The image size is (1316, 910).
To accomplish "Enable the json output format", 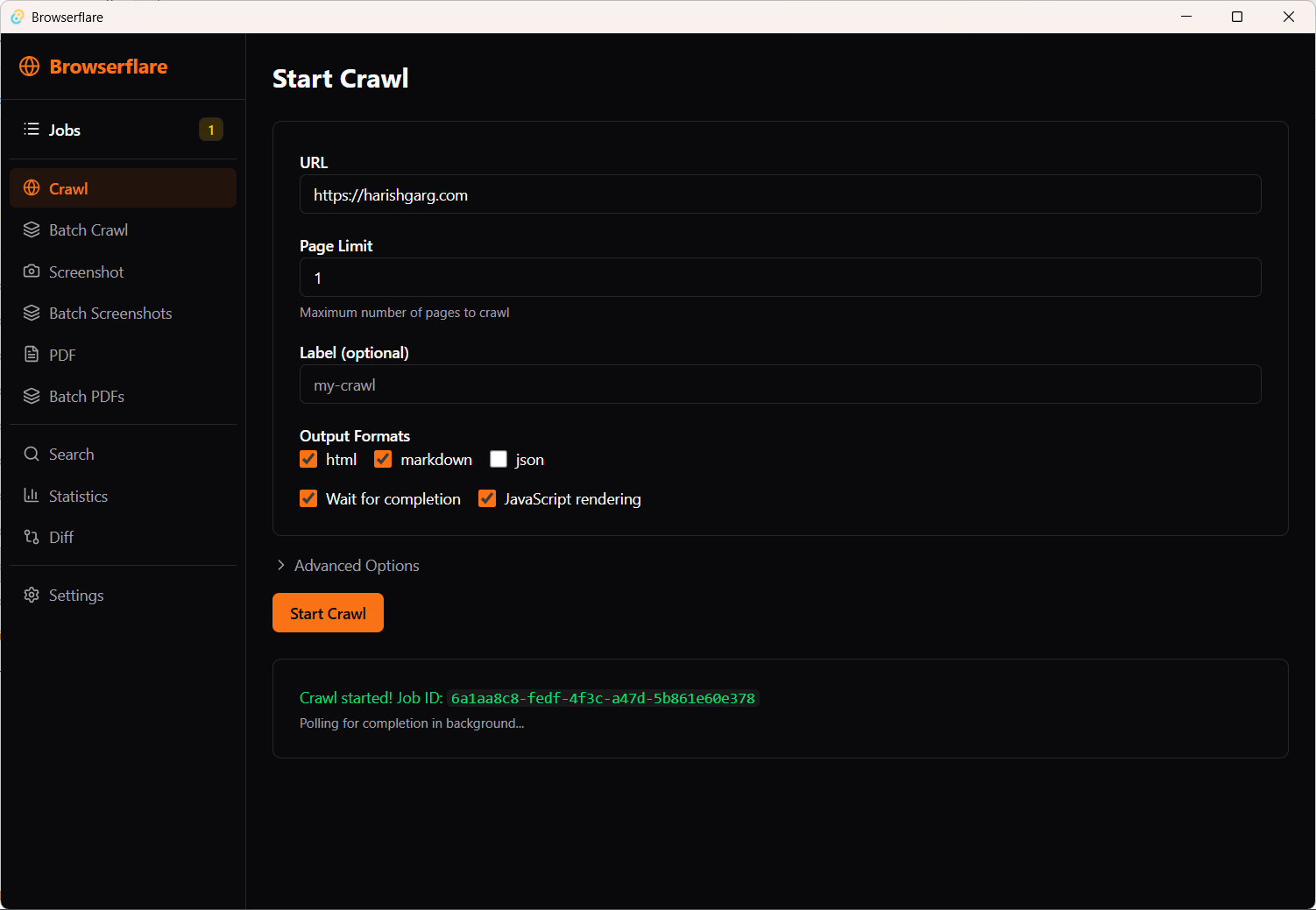I will coord(498,458).
